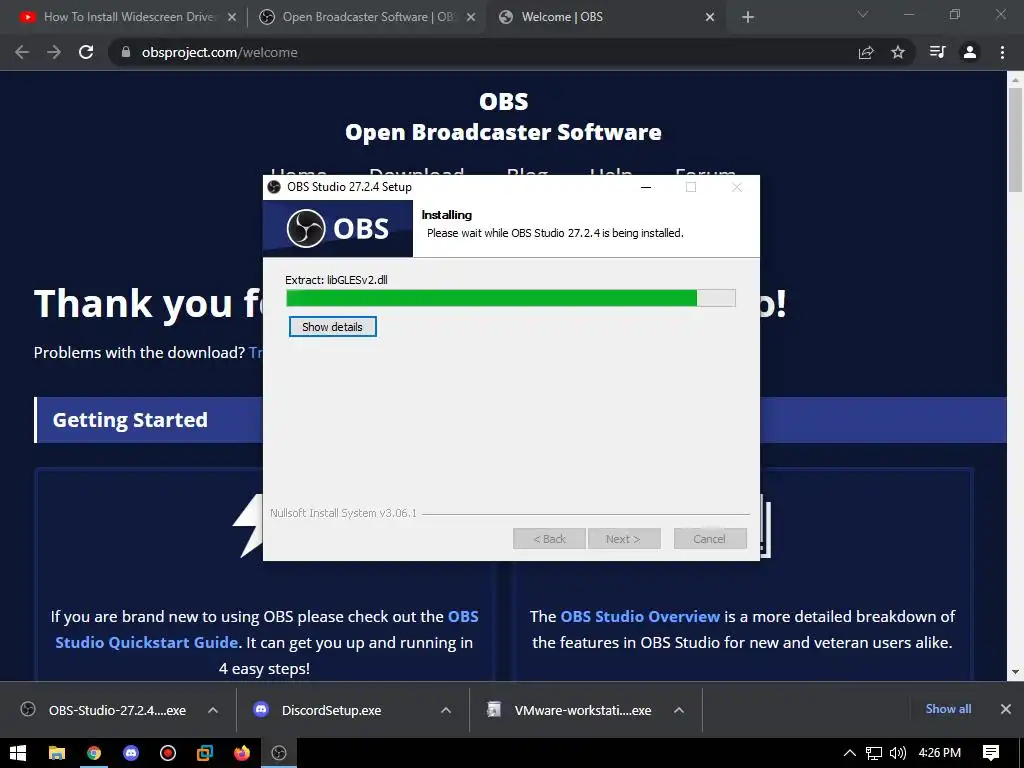Open the Chrome three-dot menu

click(1002, 52)
